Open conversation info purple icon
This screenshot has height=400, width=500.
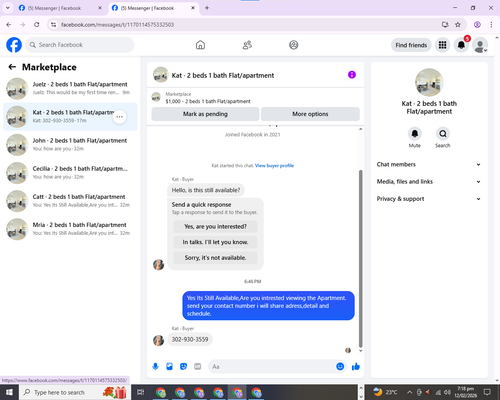tap(352, 75)
